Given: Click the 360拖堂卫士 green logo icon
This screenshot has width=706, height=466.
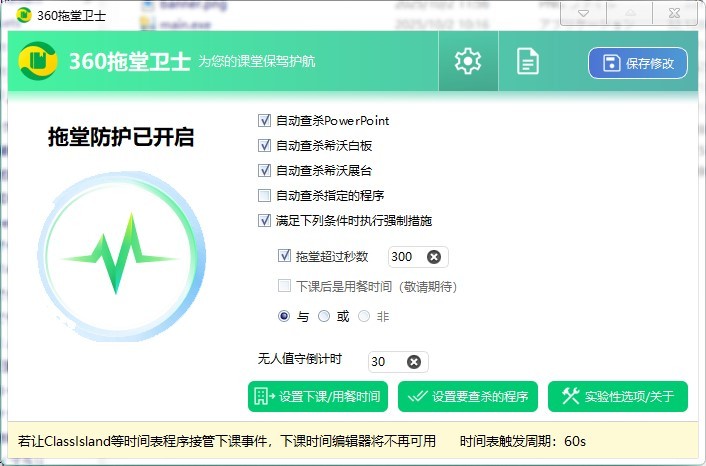Looking at the screenshot, I should pos(38,62).
